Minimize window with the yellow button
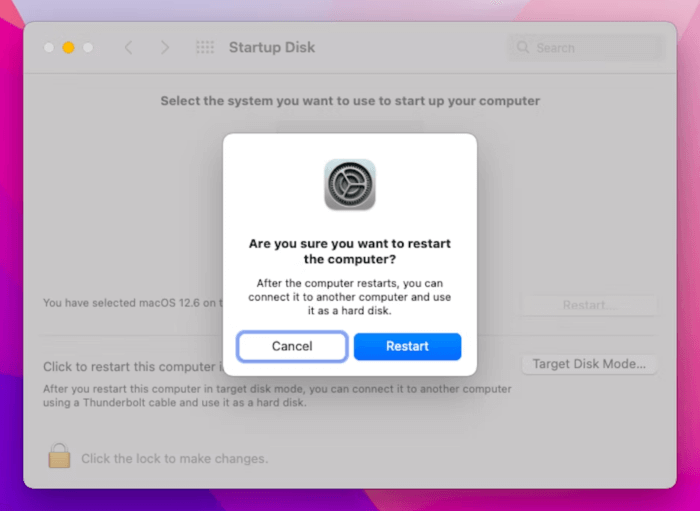This screenshot has height=511, width=700. 68,47
